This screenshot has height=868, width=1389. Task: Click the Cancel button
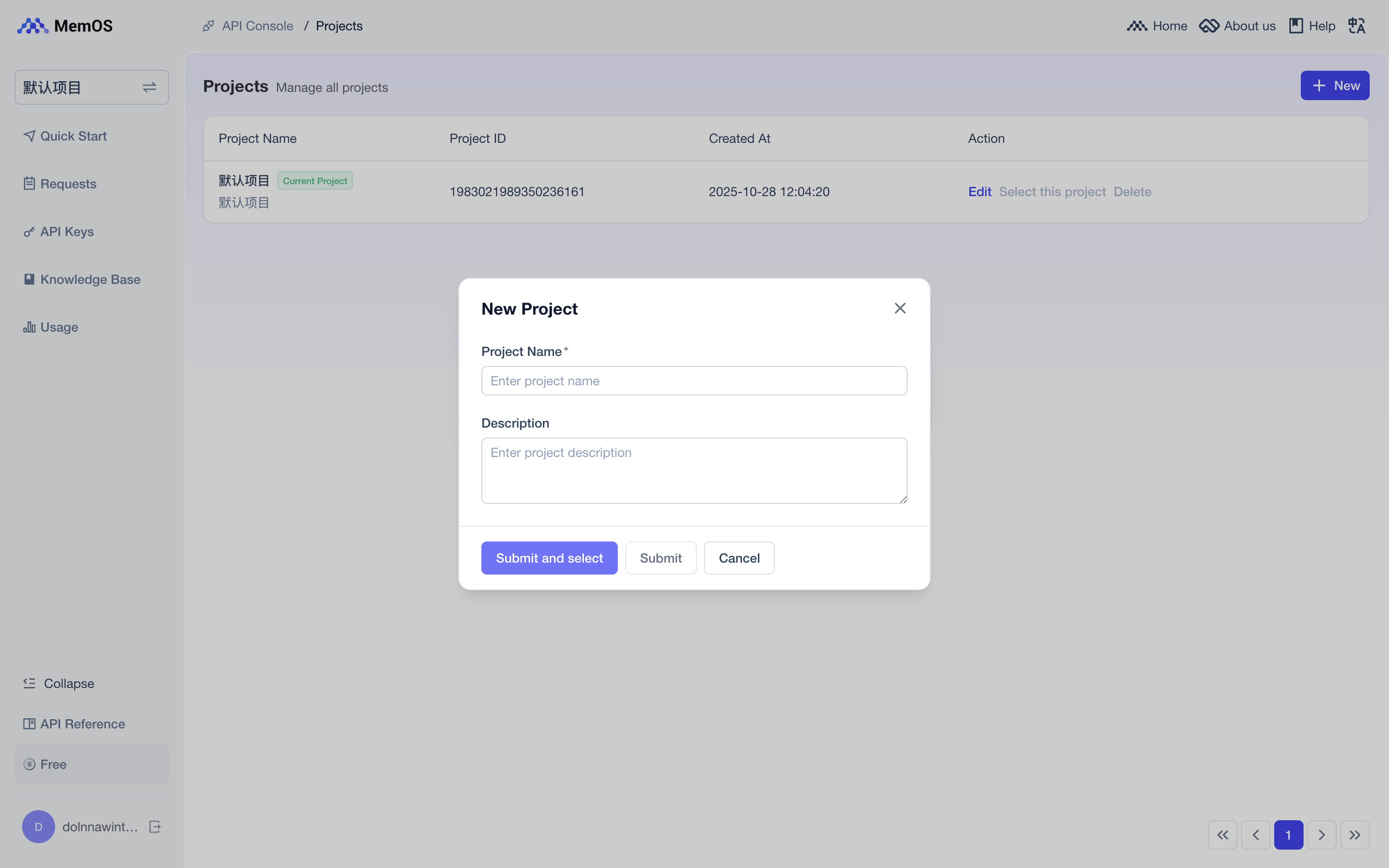(739, 558)
